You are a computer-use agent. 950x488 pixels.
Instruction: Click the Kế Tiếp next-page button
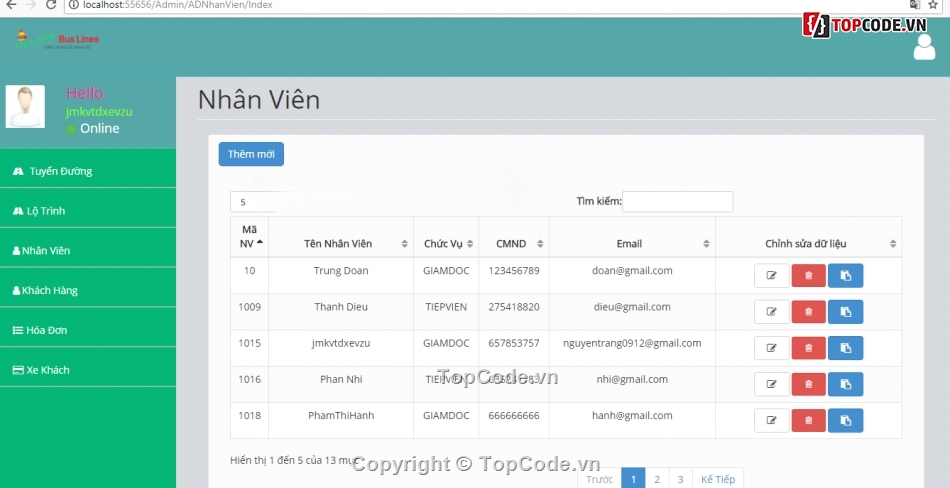[718, 479]
